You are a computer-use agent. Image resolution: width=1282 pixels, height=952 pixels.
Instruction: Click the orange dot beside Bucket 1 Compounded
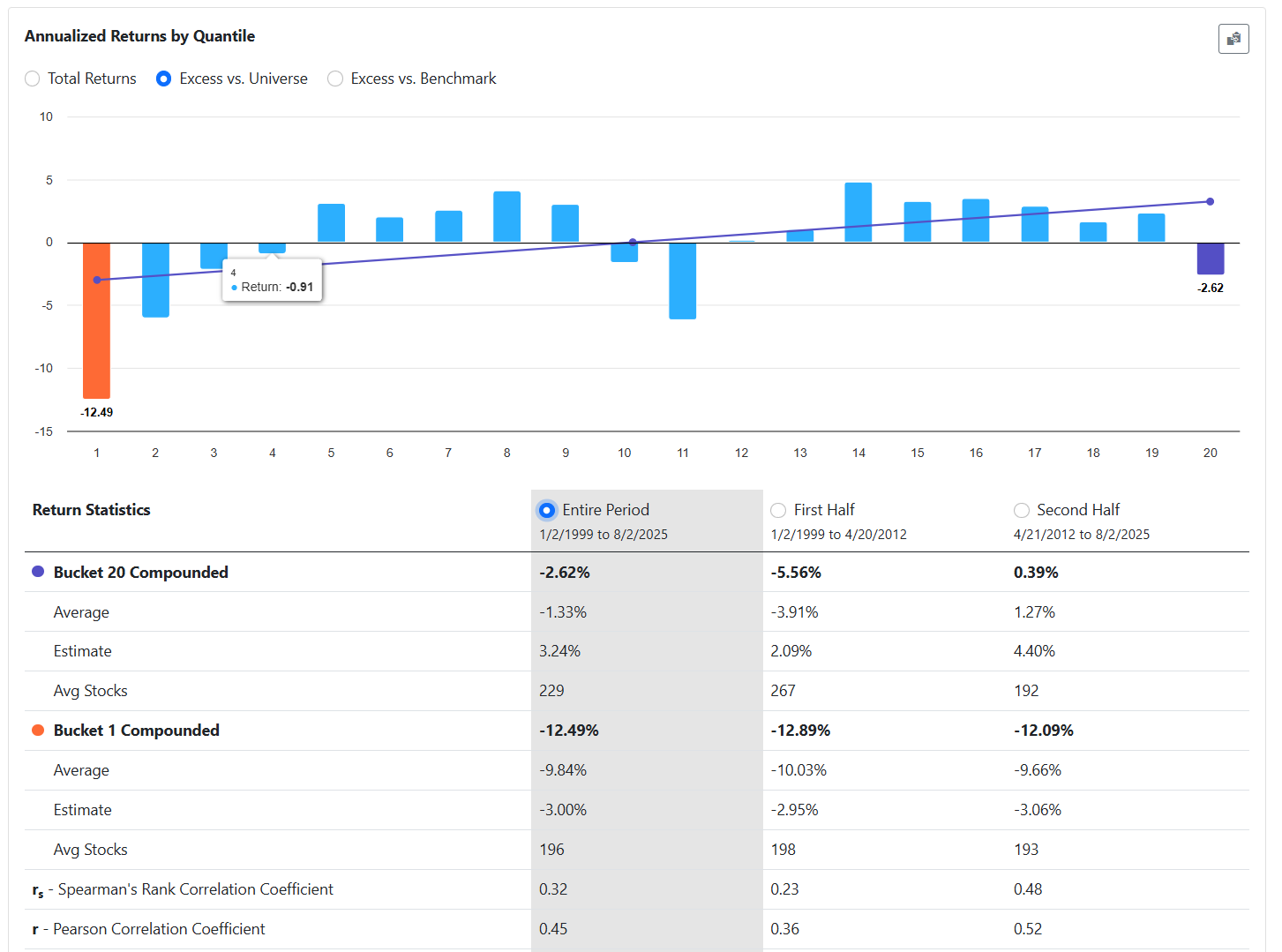(x=38, y=730)
